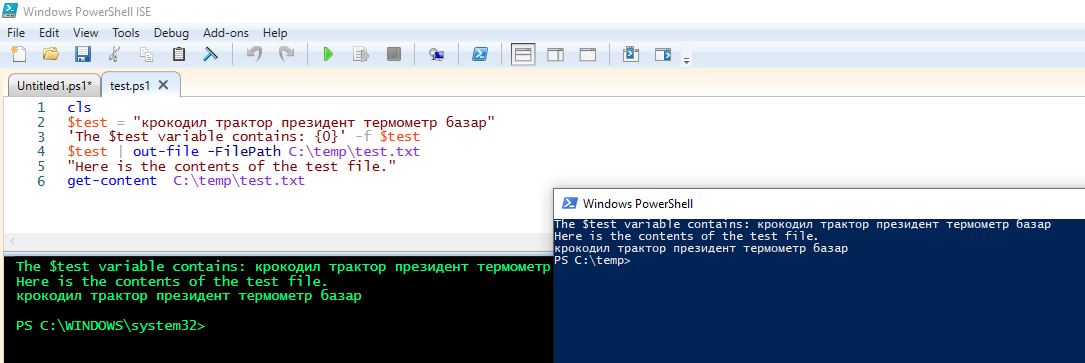Select the test.ps1 tab

[x=130, y=86]
